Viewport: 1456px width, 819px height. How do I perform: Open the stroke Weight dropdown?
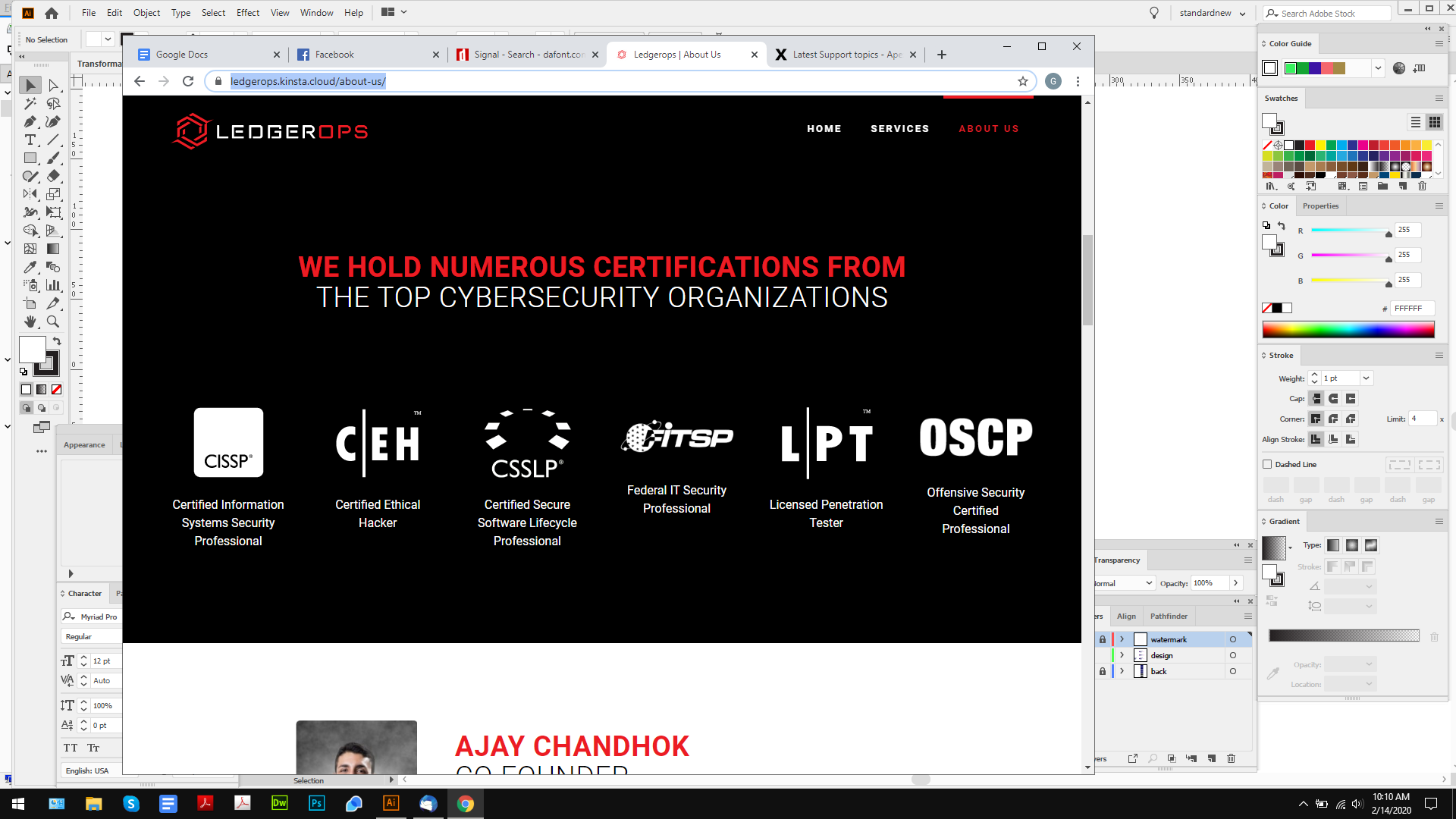pos(1367,378)
